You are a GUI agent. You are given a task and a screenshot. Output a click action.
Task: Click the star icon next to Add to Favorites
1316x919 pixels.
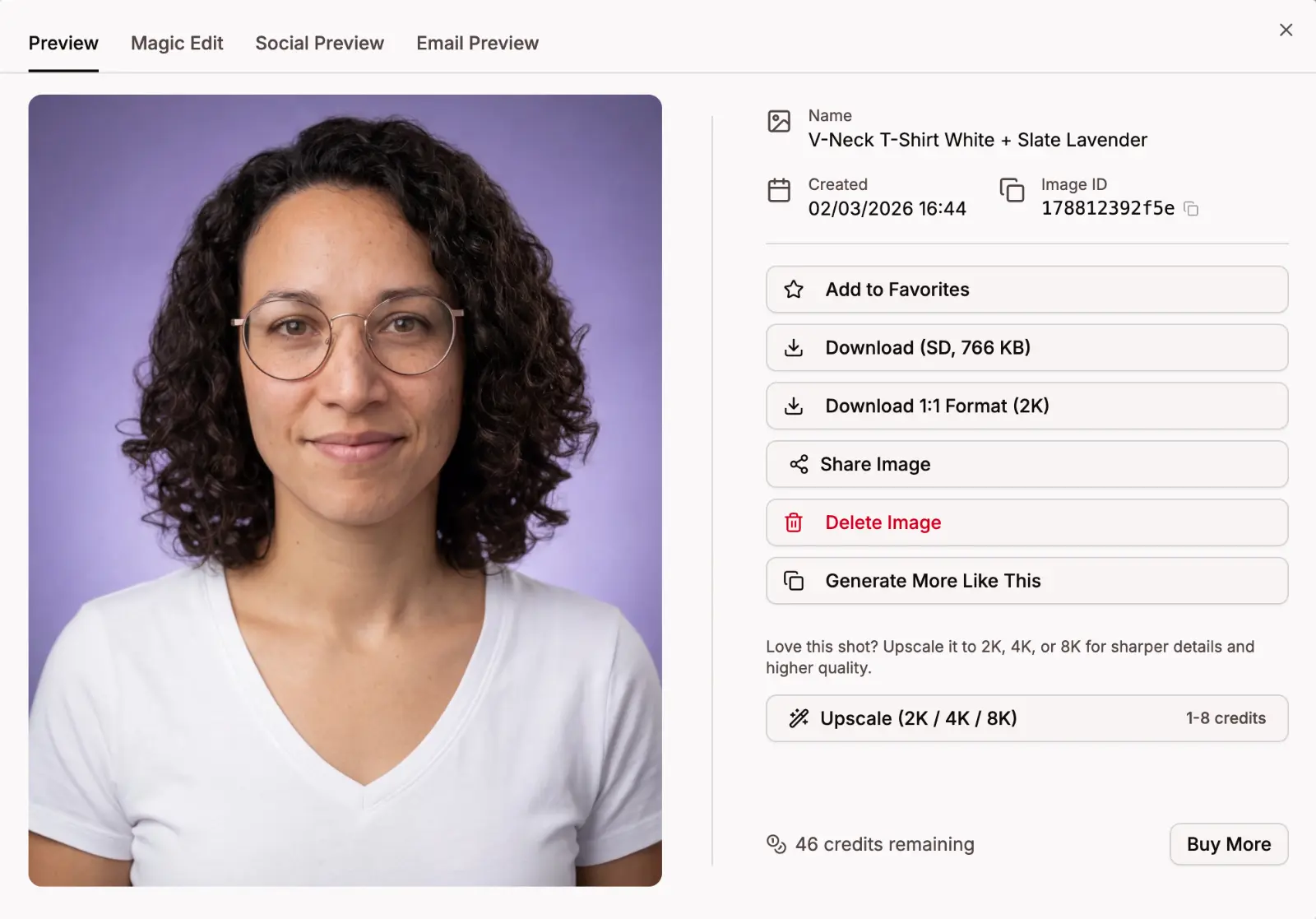click(794, 289)
